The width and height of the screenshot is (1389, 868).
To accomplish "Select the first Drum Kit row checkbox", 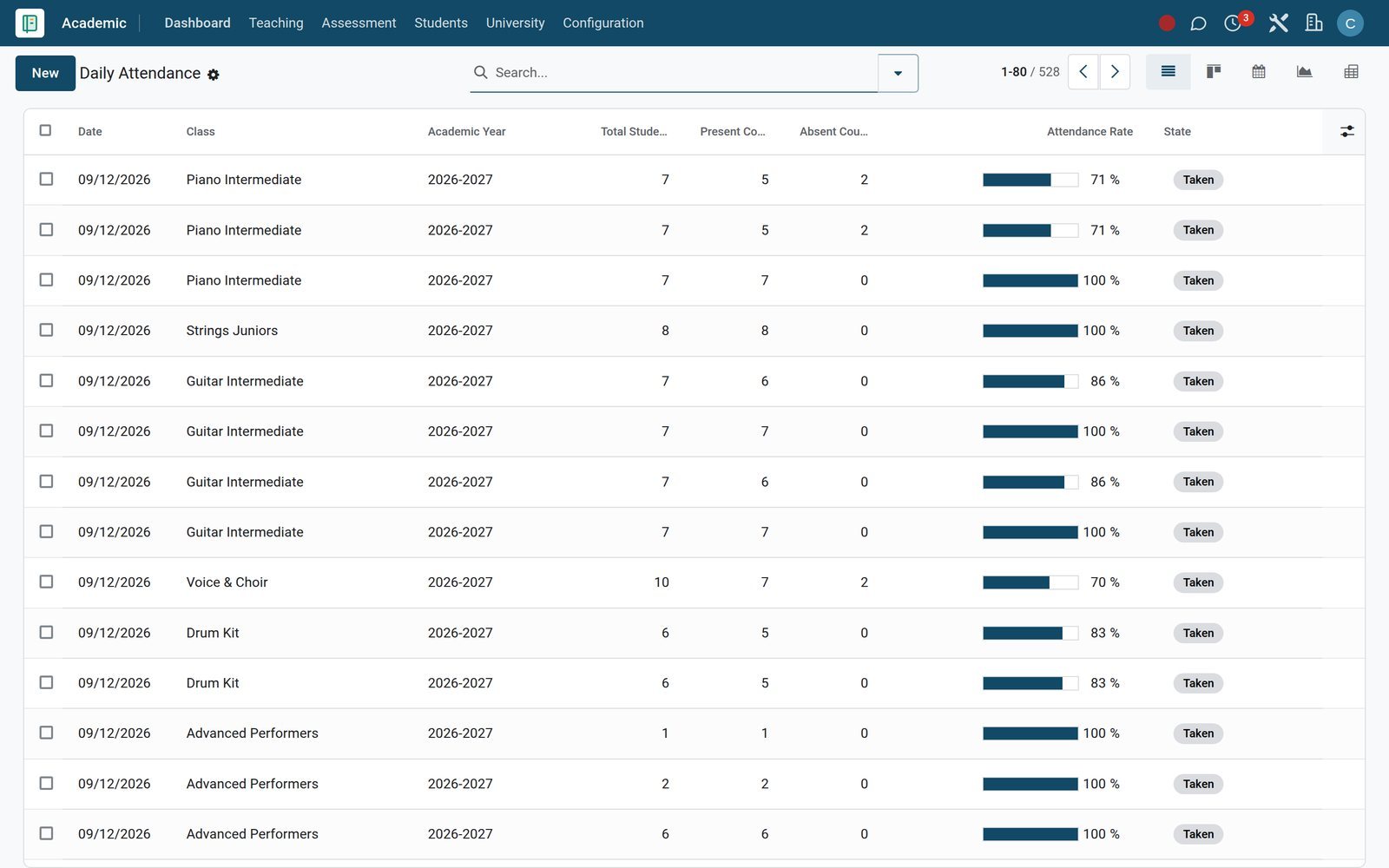I will 46,632.
